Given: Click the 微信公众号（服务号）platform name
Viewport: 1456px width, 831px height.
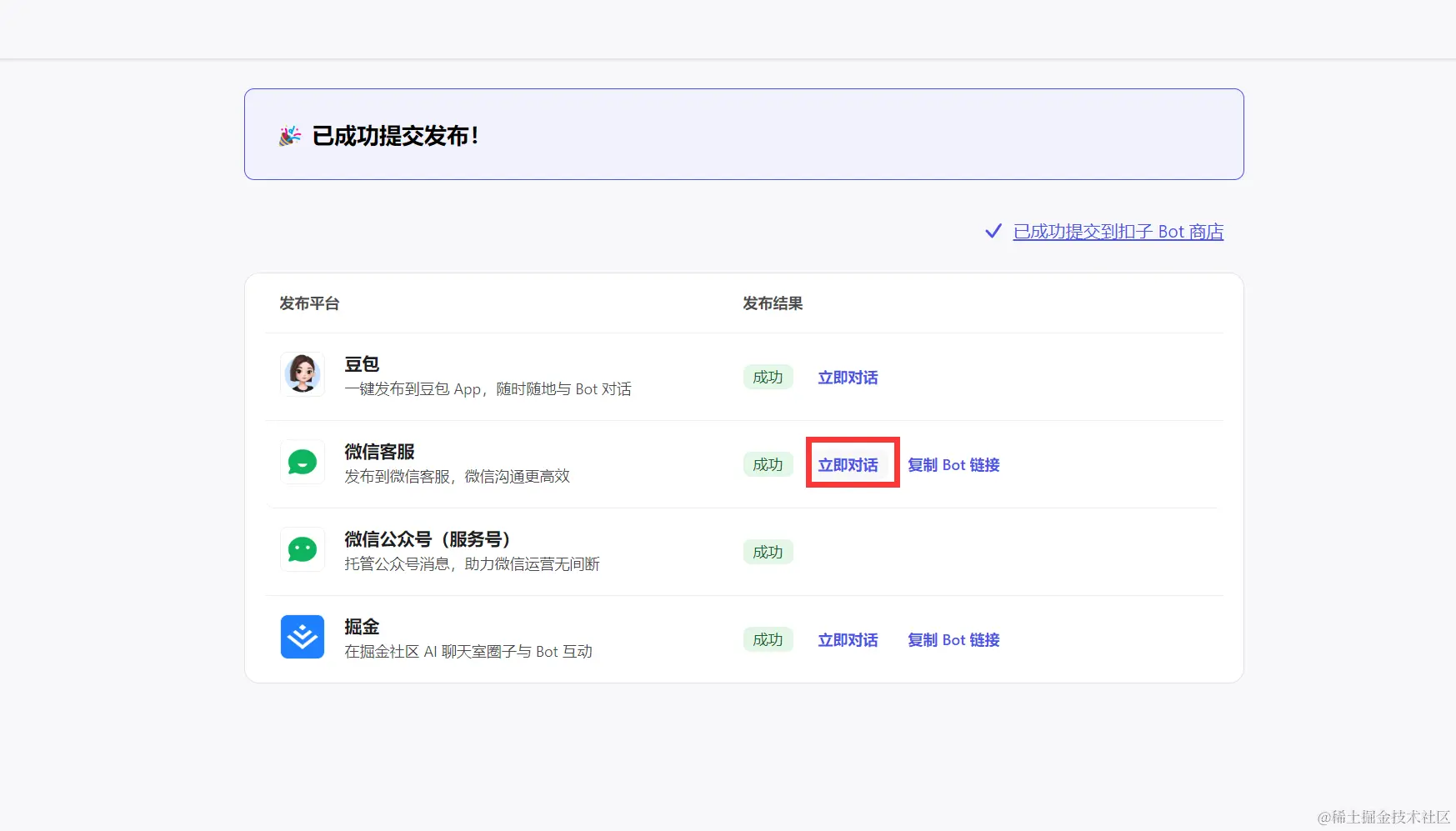Looking at the screenshot, I should point(428,539).
